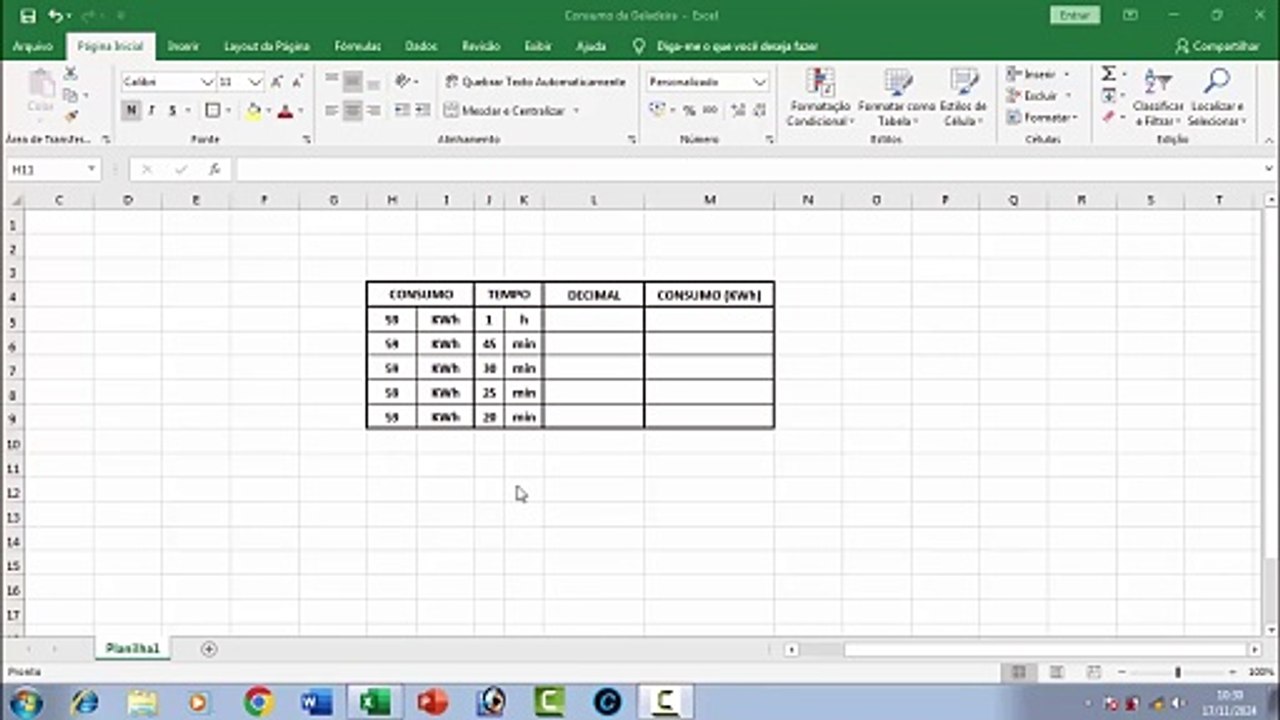Viewport: 1280px width, 720px height.
Task: Click the Paste (Colar) button
Action: (40, 93)
